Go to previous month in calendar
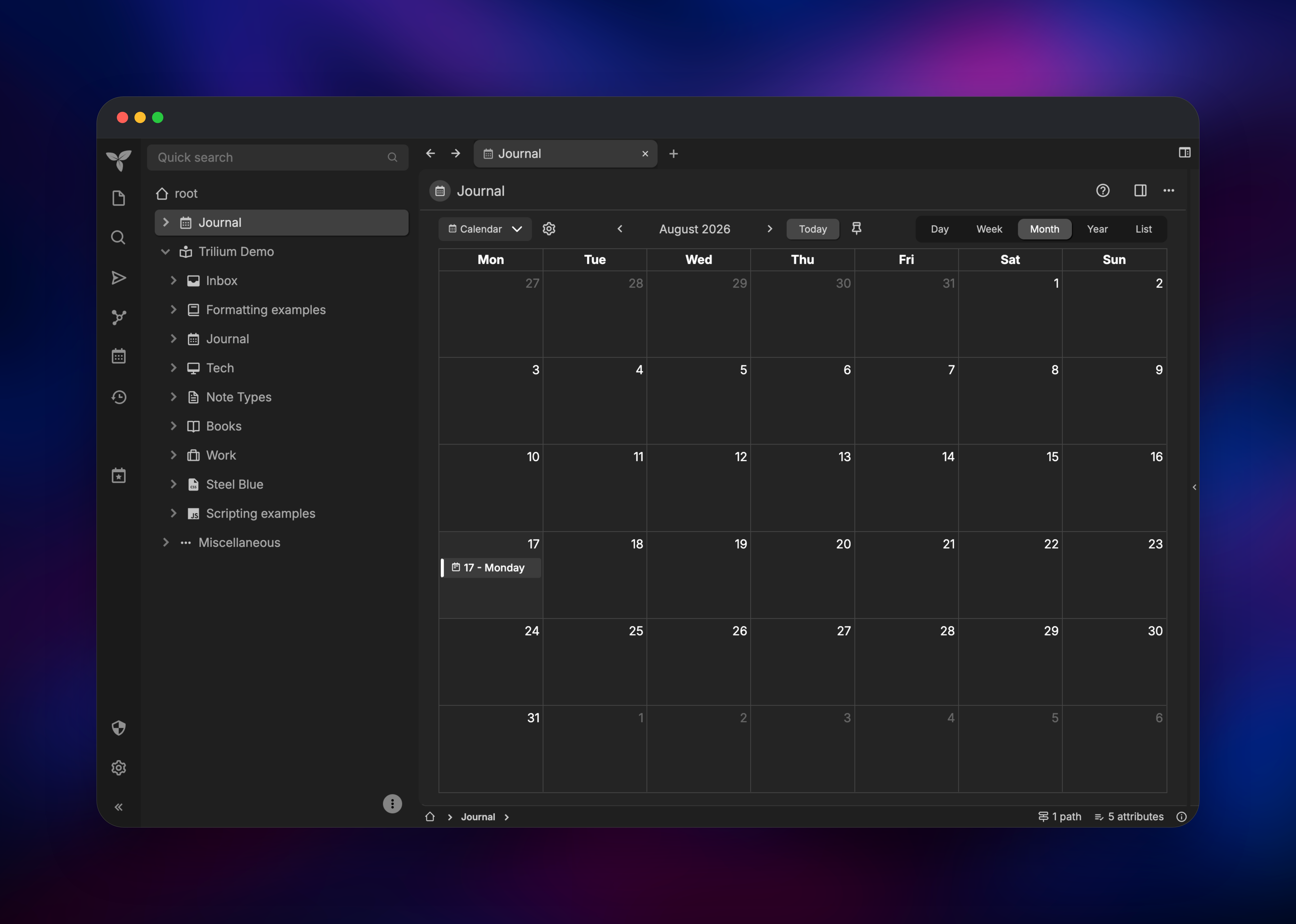The height and width of the screenshot is (924, 1296). point(620,229)
